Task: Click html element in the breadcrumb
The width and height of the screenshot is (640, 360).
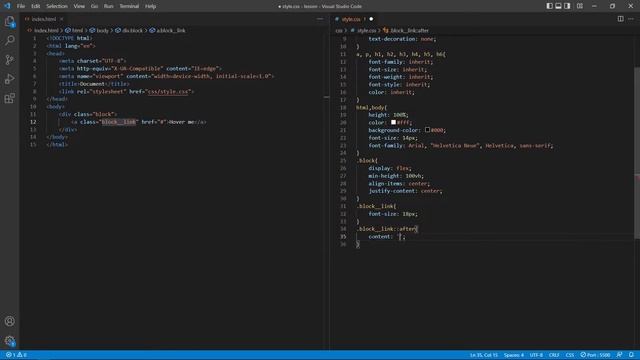Action: [x=77, y=30]
